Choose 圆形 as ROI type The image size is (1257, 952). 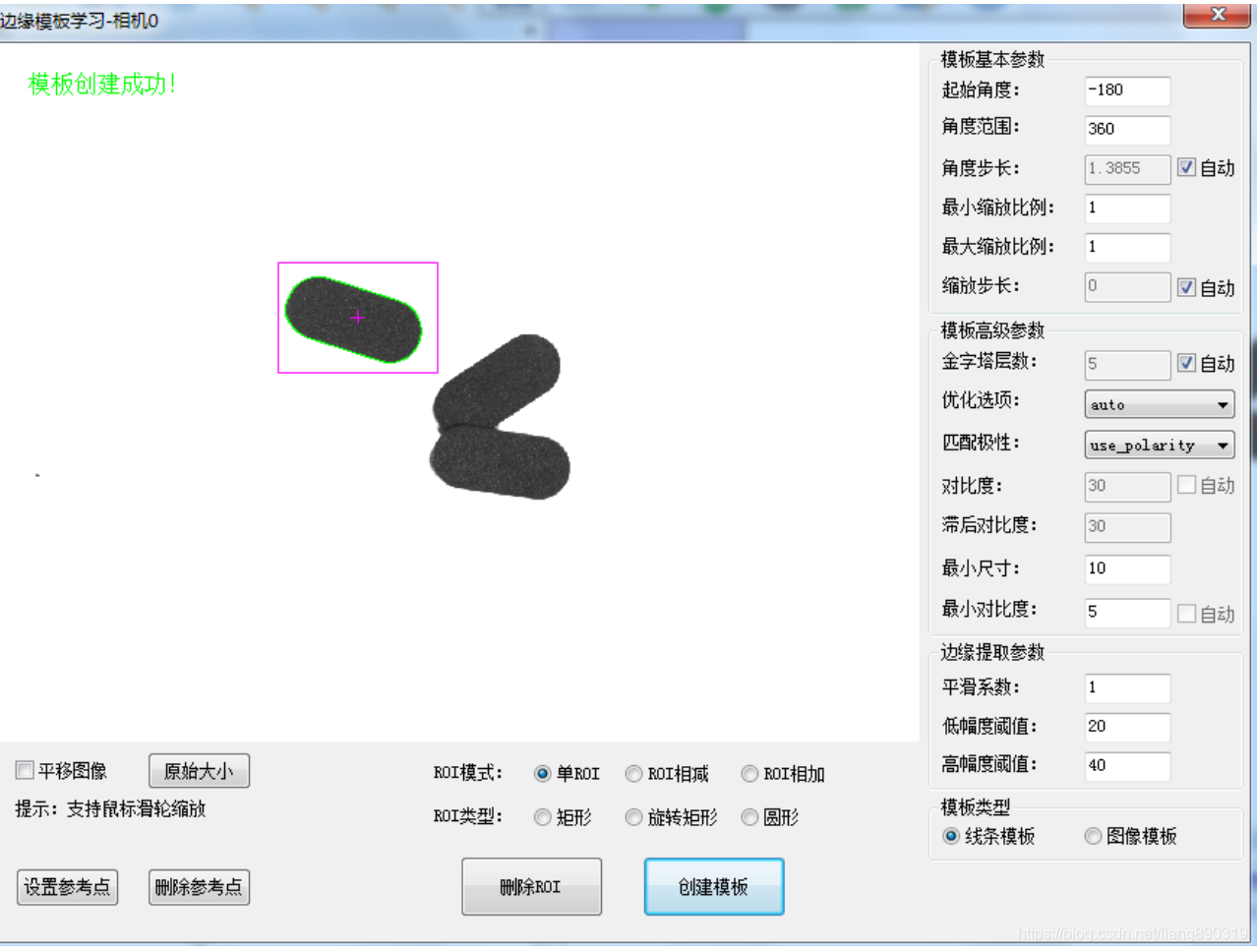coord(749,817)
